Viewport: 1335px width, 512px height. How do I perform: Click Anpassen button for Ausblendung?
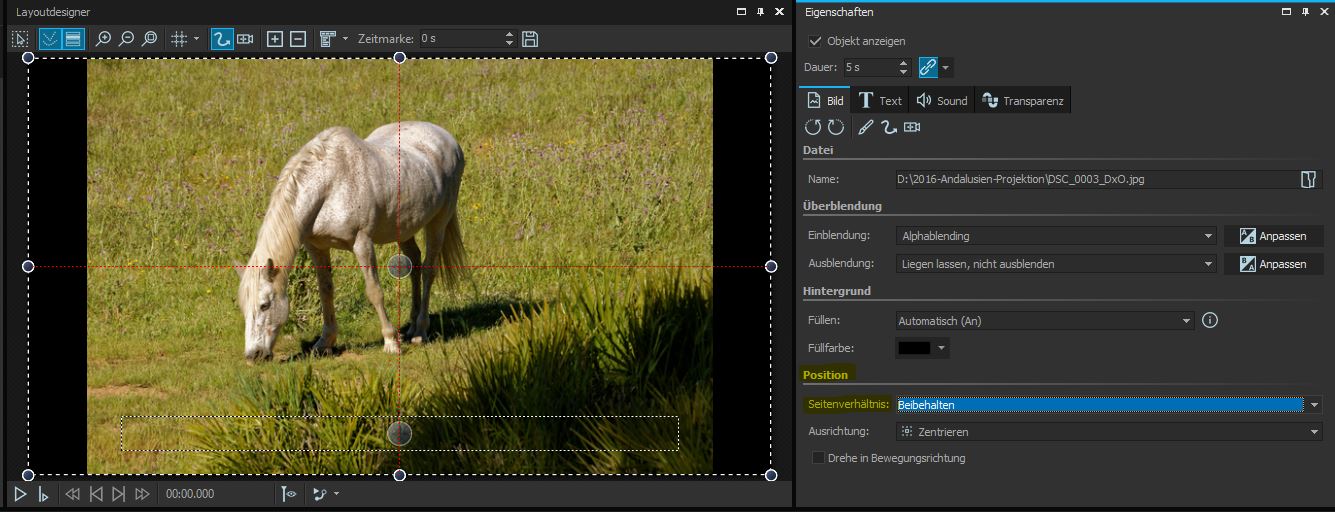1273,264
